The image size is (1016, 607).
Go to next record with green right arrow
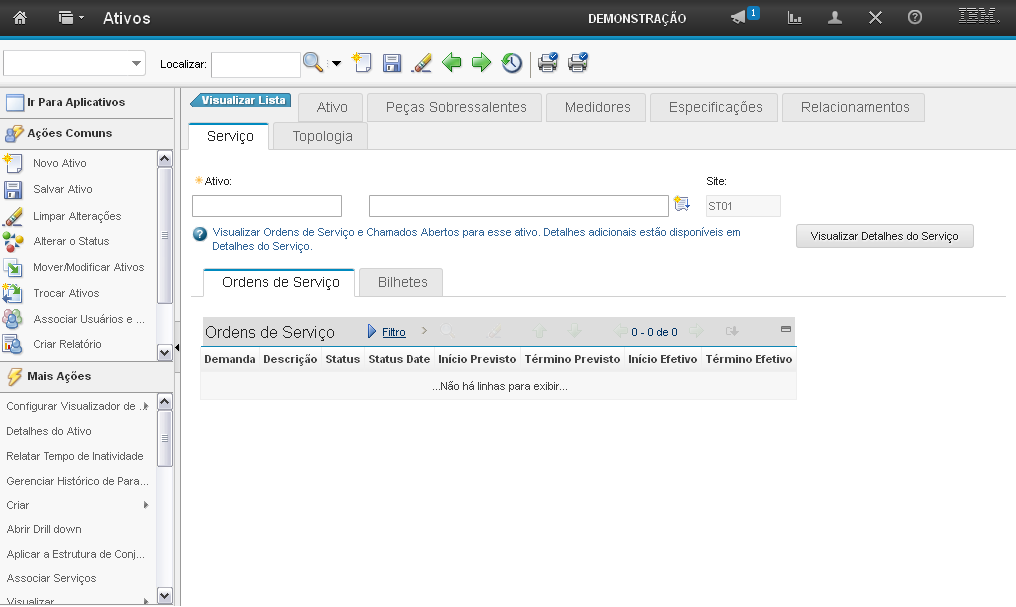point(482,63)
